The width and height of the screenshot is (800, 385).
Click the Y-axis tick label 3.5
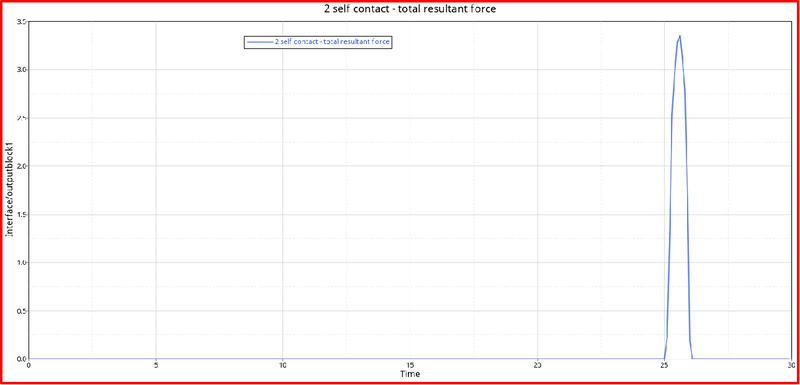pos(21,21)
